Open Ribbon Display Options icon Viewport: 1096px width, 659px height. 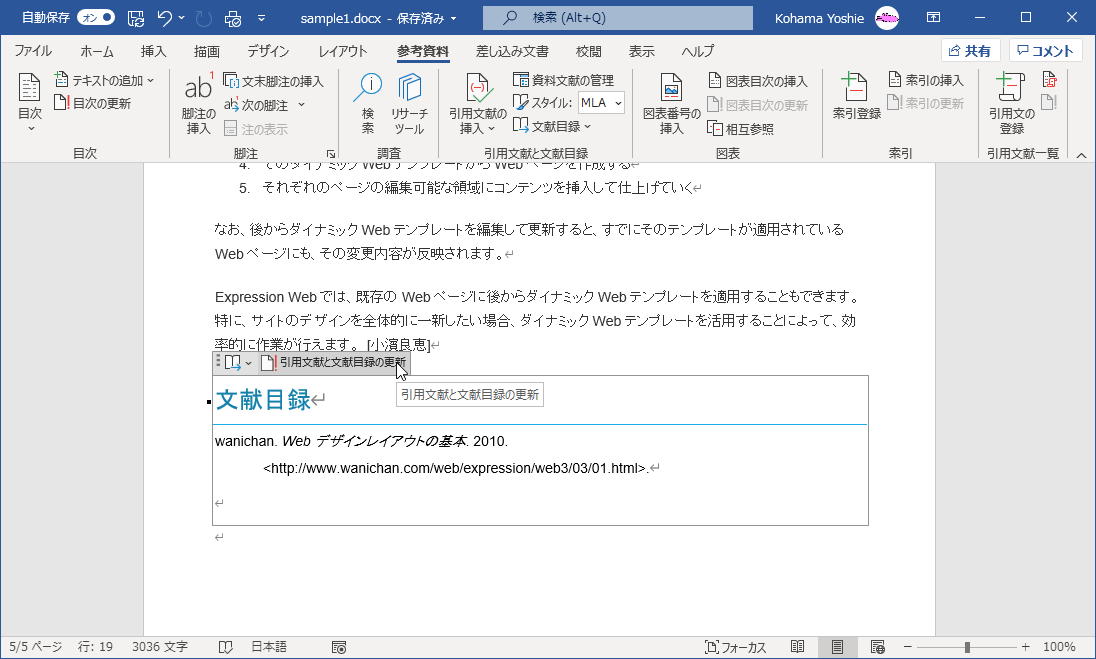(x=934, y=17)
